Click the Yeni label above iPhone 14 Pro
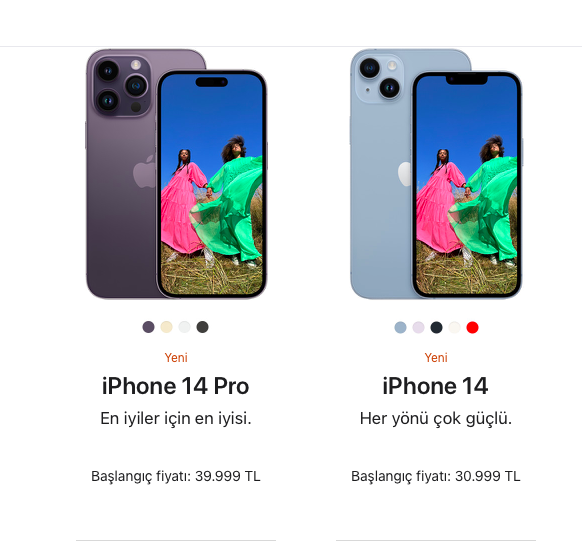The height and width of the screenshot is (549, 582). (176, 358)
